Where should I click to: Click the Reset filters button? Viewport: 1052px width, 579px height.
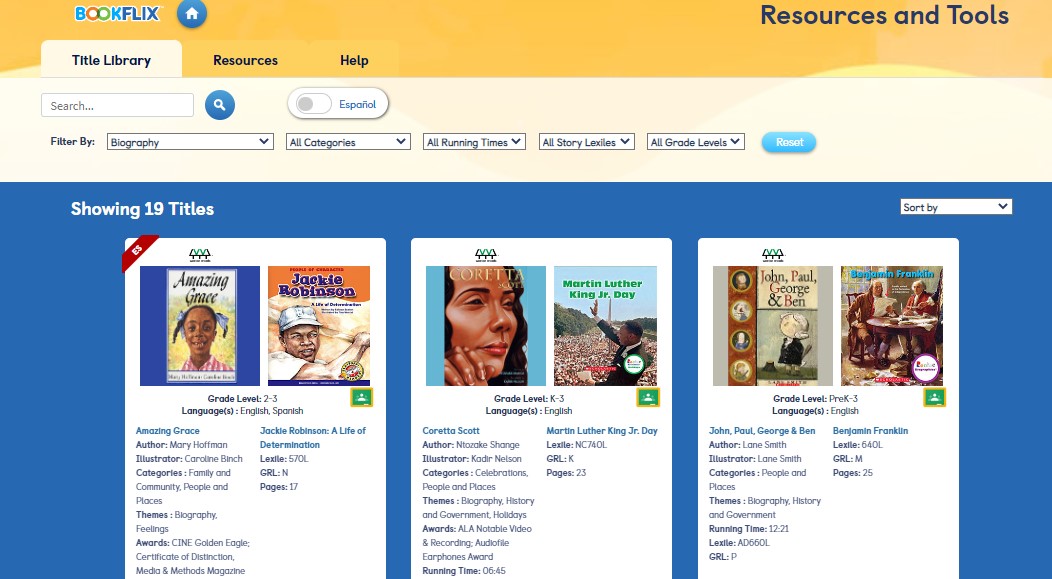[x=789, y=142]
